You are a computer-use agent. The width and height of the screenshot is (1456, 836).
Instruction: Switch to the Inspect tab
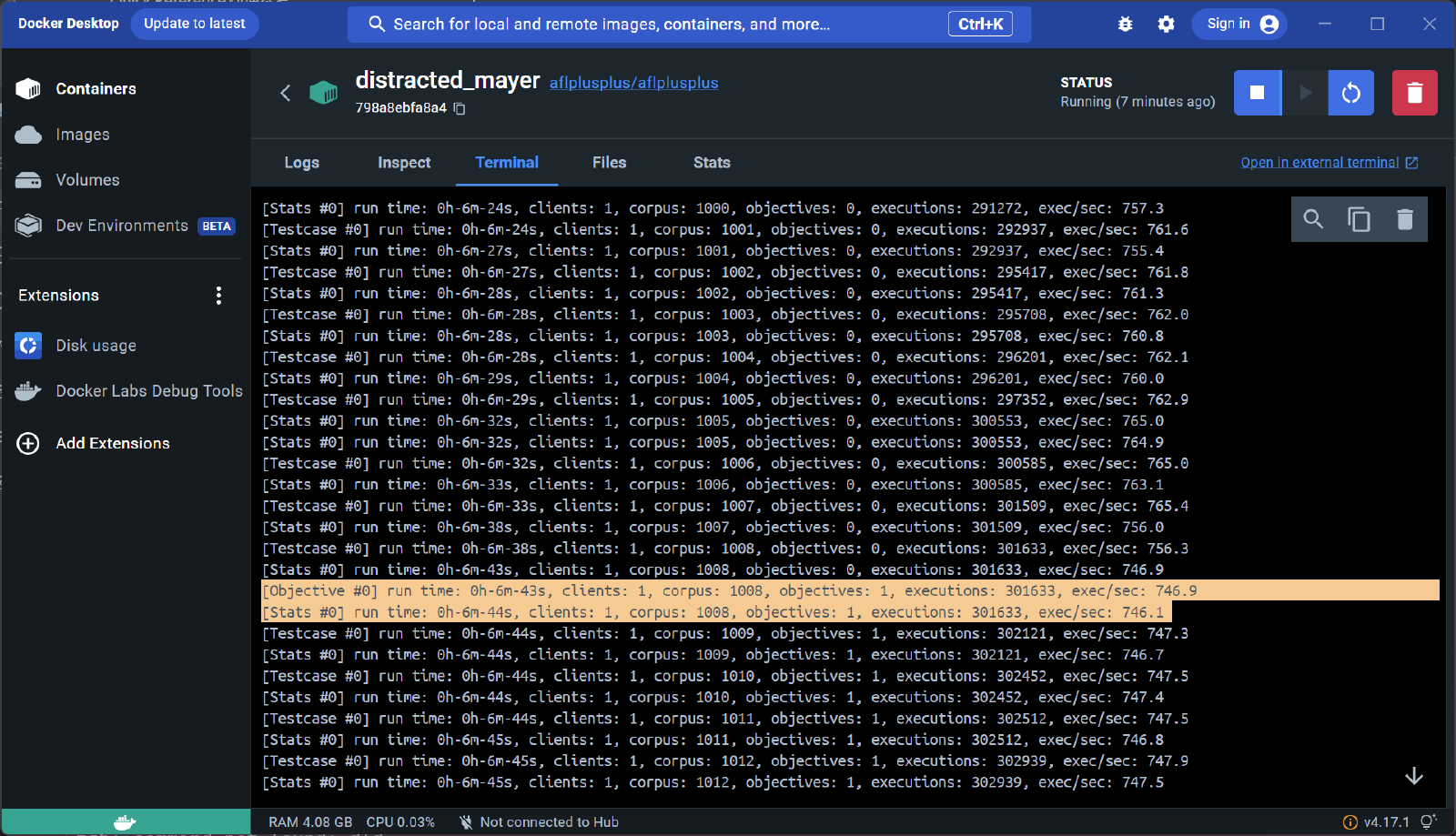point(403,163)
